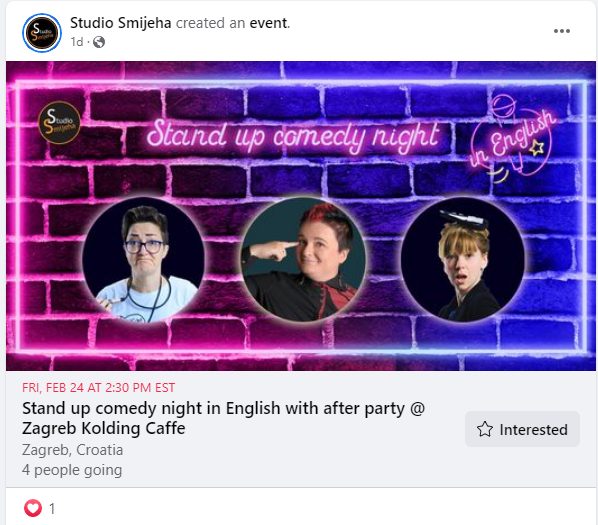Image resolution: width=598 pixels, height=525 pixels.
Task: Click the Zagreb, Croatia location text
Action: pos(72,450)
